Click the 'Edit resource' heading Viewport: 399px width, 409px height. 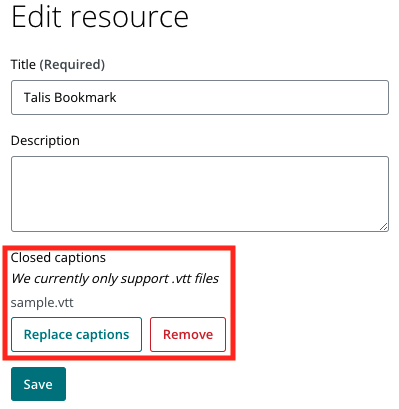click(x=100, y=16)
